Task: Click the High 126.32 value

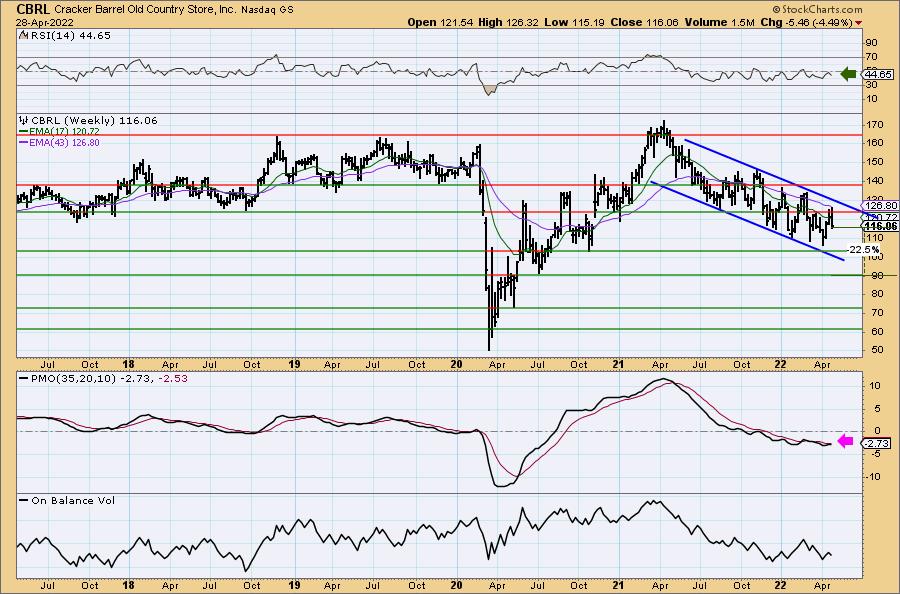Action: 508,22
